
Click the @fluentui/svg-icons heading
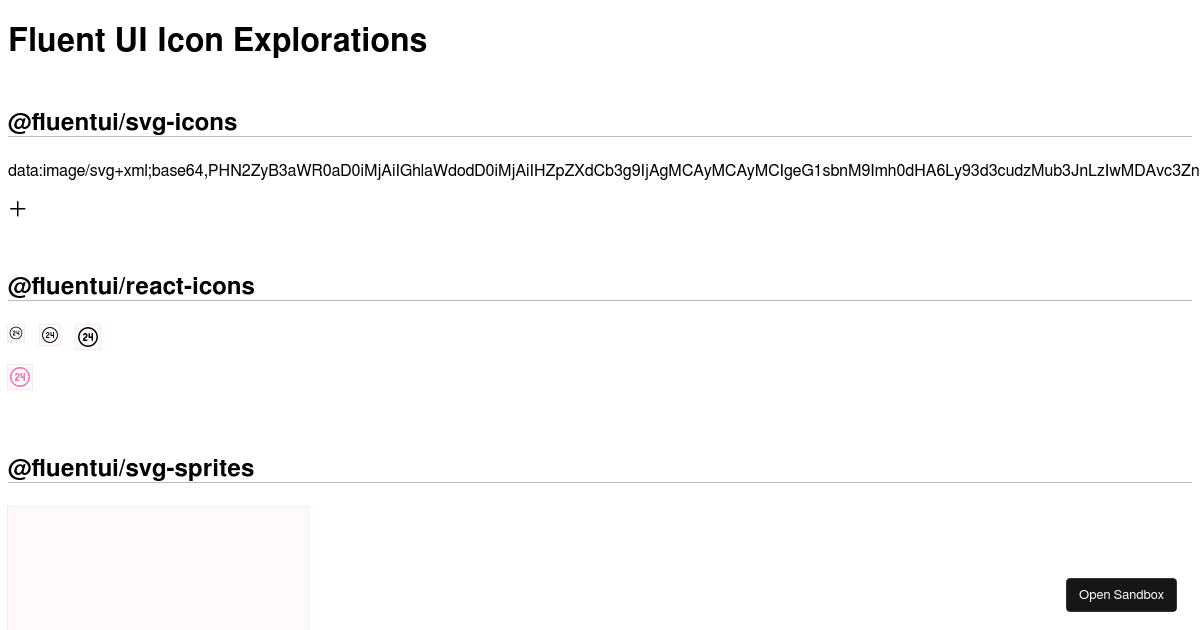[122, 122]
